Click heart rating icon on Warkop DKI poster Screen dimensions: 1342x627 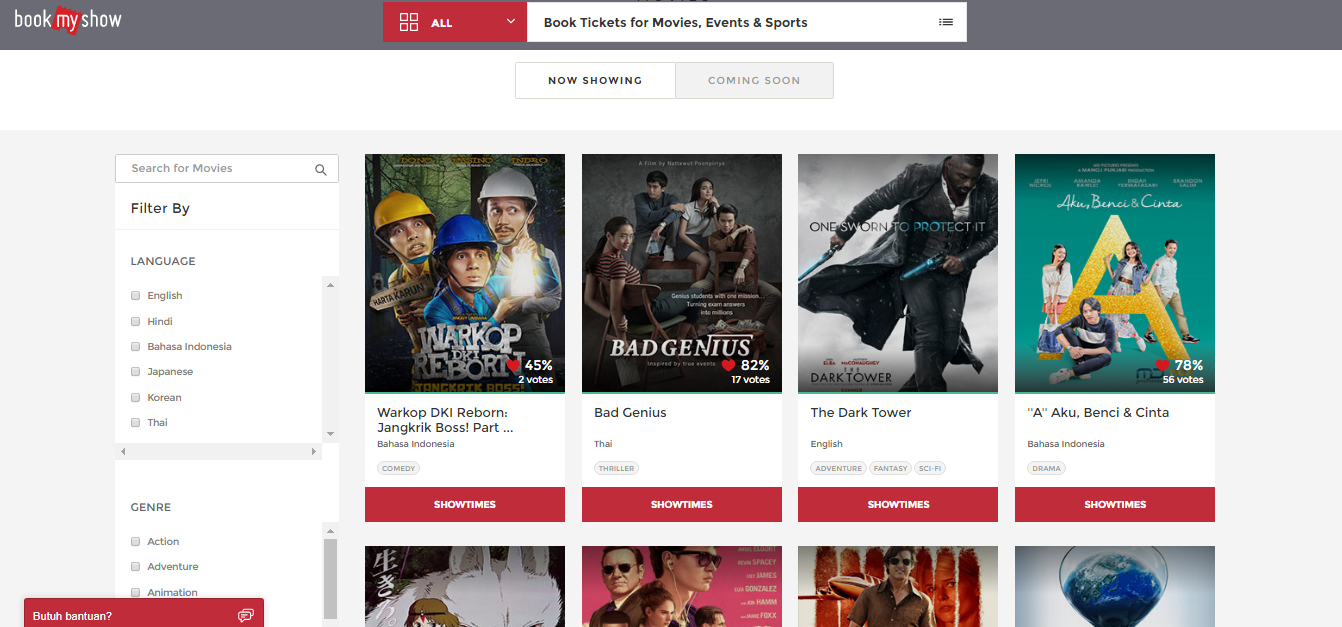pos(514,366)
